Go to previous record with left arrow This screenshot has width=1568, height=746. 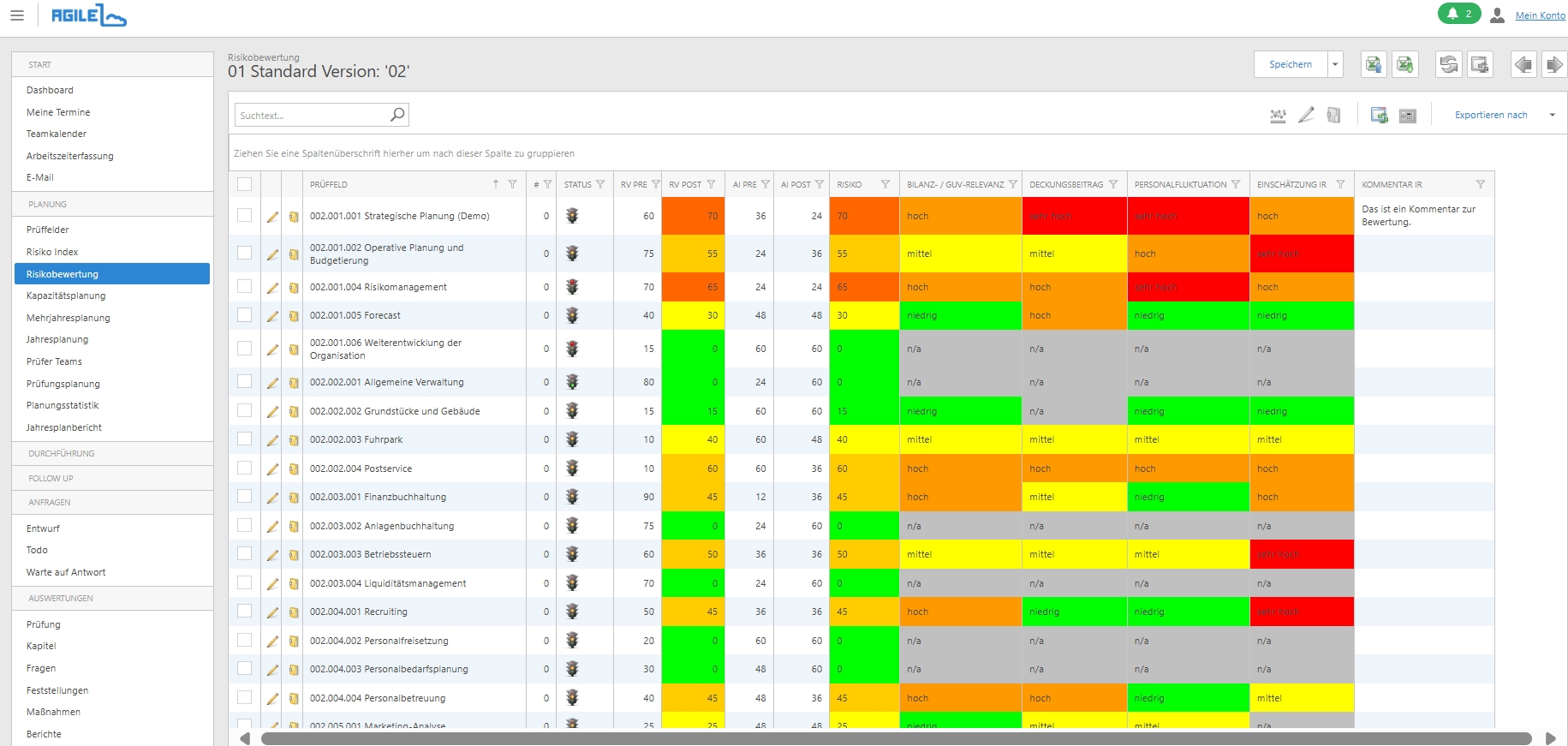tap(1523, 64)
